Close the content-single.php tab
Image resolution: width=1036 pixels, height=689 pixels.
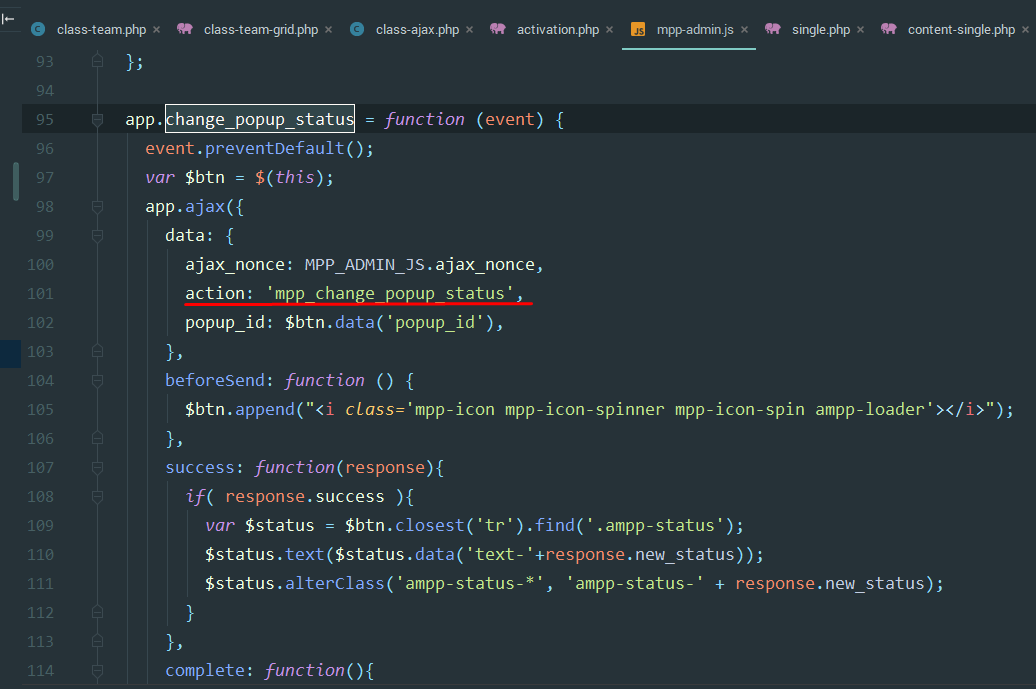[1025, 30]
